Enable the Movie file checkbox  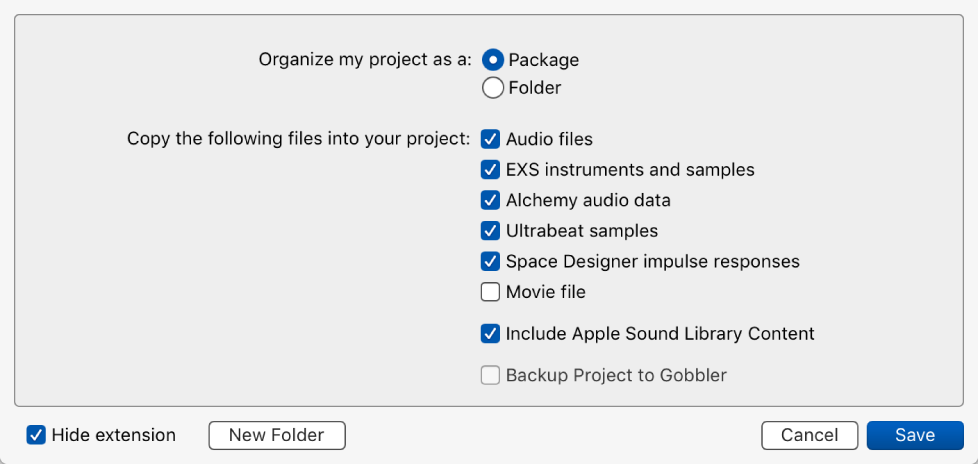490,292
